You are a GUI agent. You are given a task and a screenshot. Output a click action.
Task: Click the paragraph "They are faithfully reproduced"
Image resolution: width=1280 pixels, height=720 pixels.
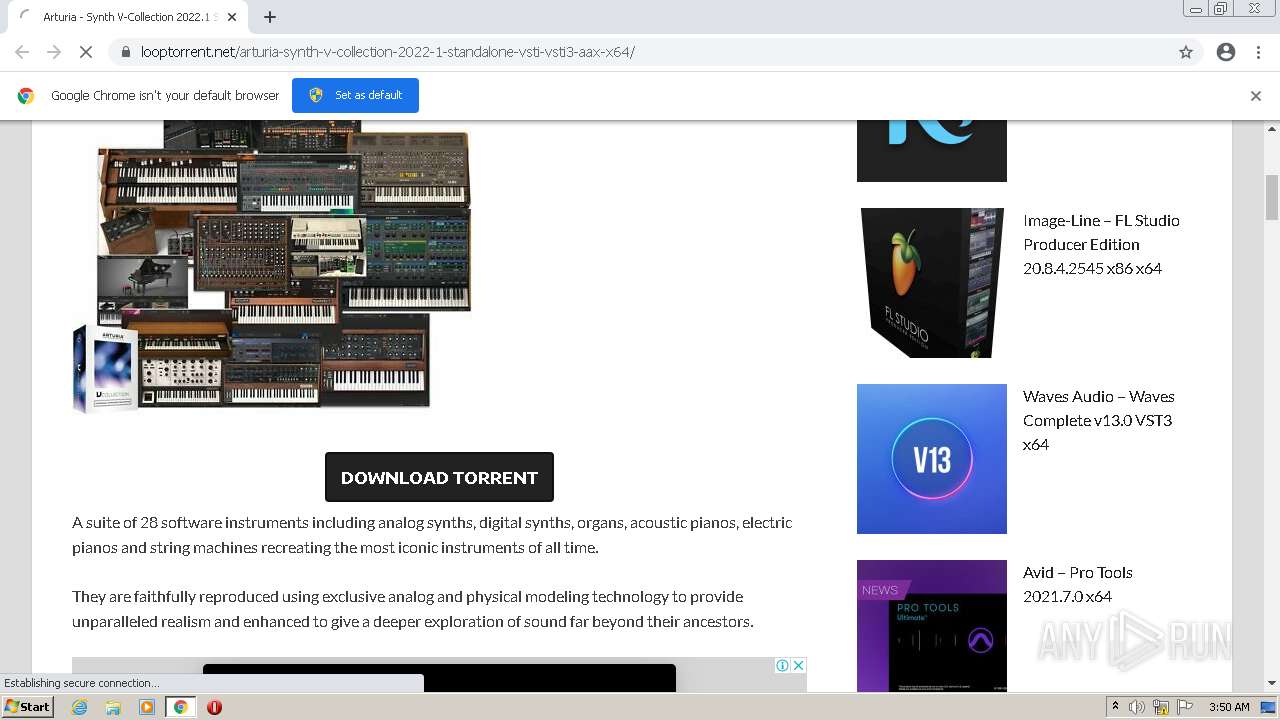click(x=412, y=609)
